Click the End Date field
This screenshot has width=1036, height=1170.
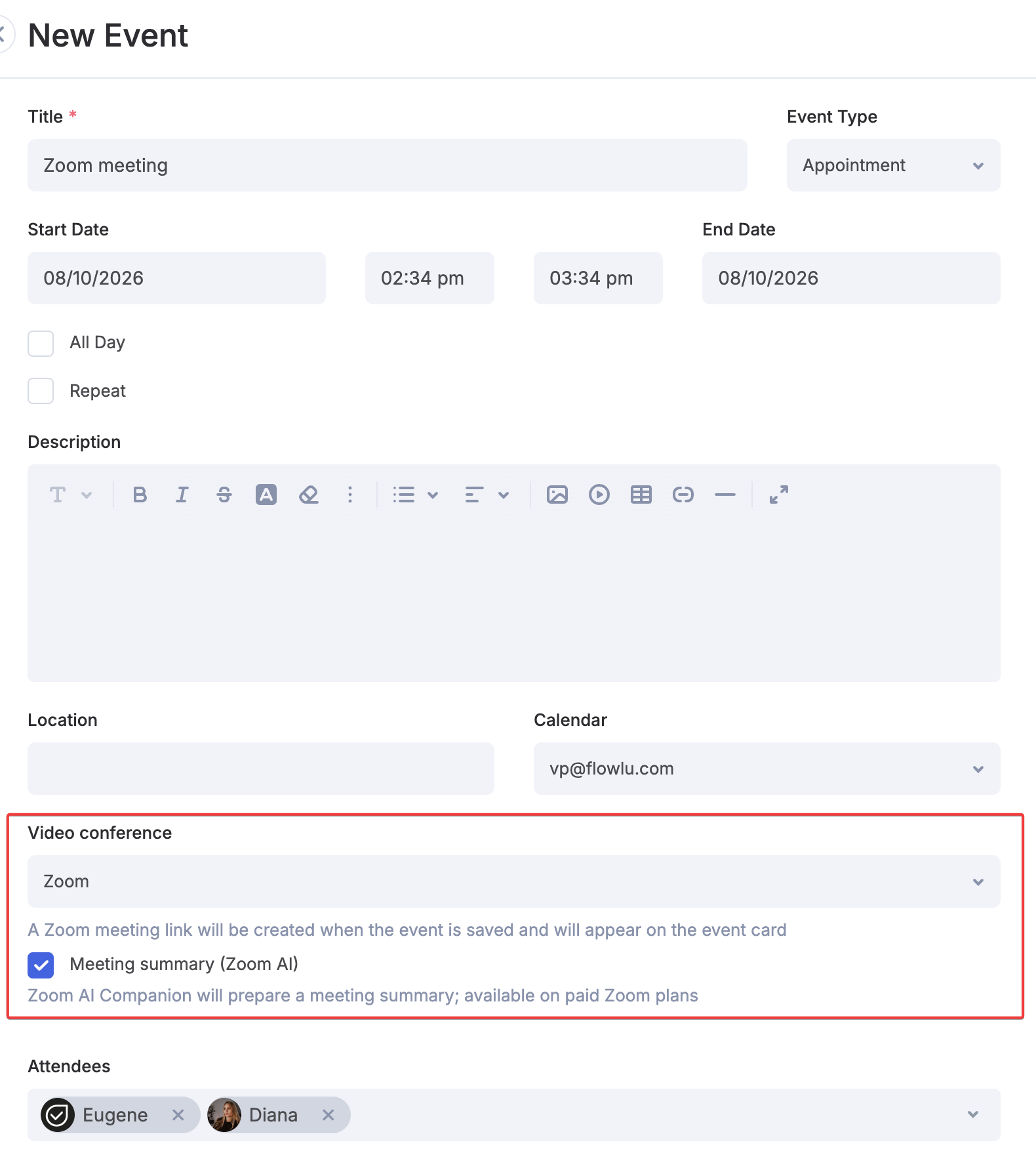tap(851, 278)
